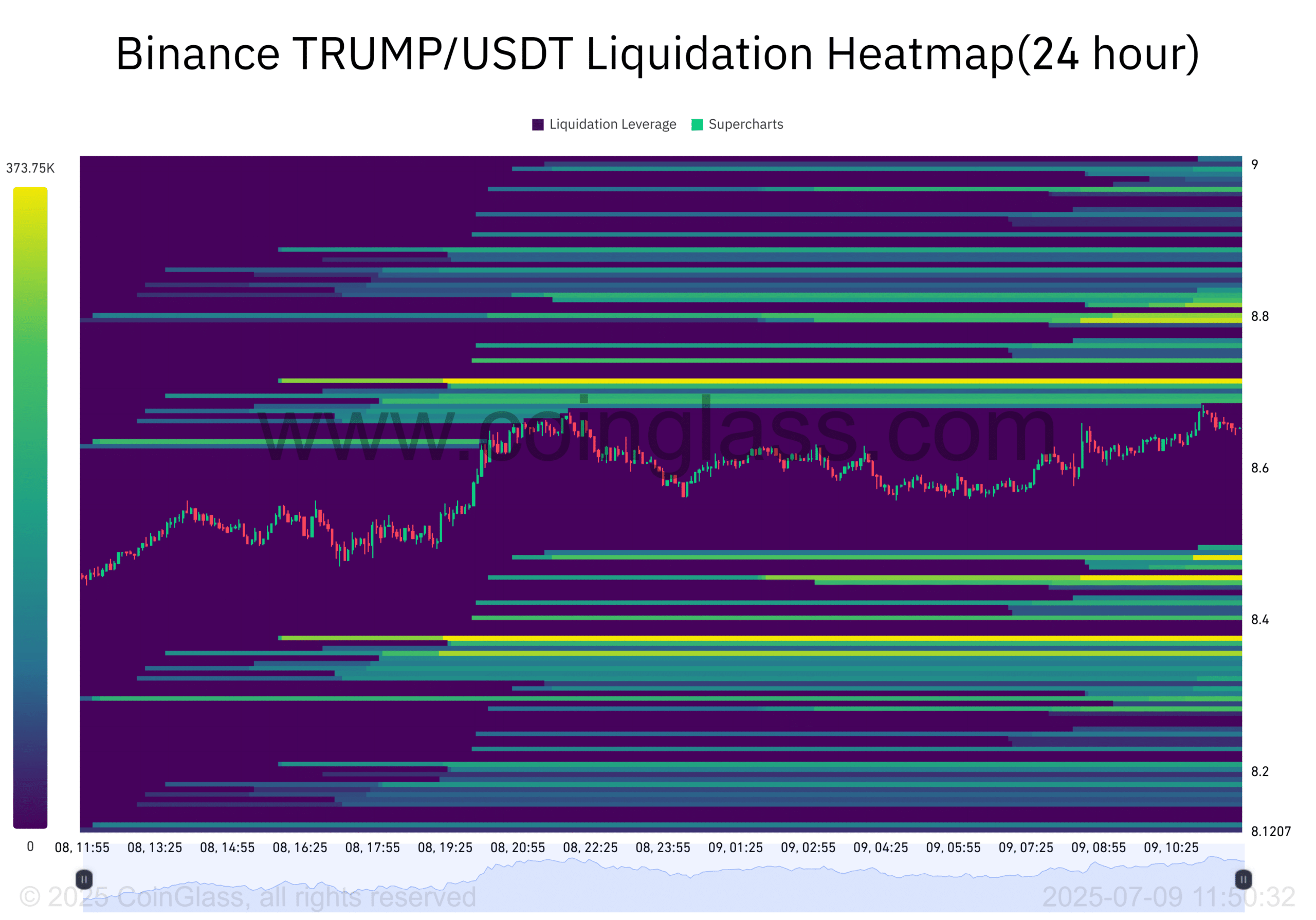Click the purple Liquidation Leverage legend square
The height and width of the screenshot is (920, 1316).
point(538,125)
